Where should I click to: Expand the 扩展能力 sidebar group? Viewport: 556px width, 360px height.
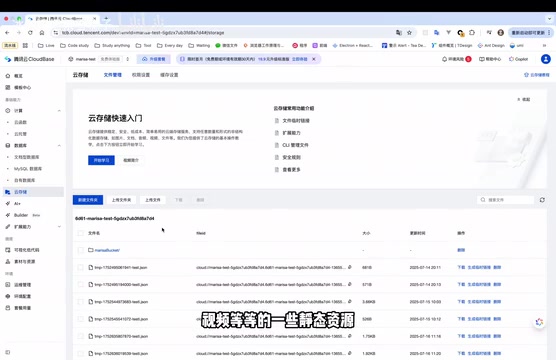pyautogui.click(x=59, y=227)
